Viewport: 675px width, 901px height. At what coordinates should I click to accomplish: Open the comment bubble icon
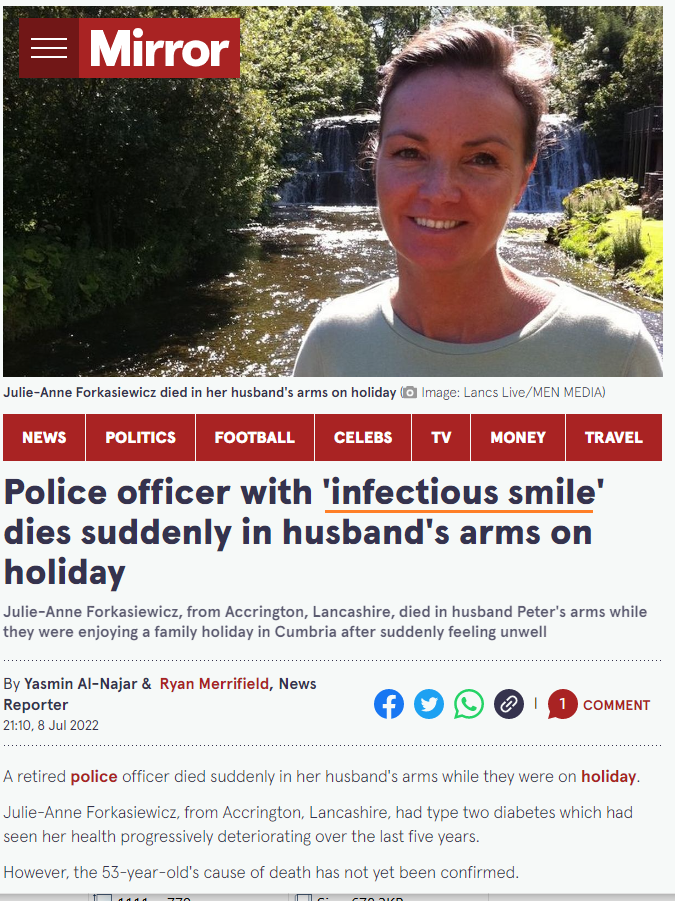pos(562,704)
